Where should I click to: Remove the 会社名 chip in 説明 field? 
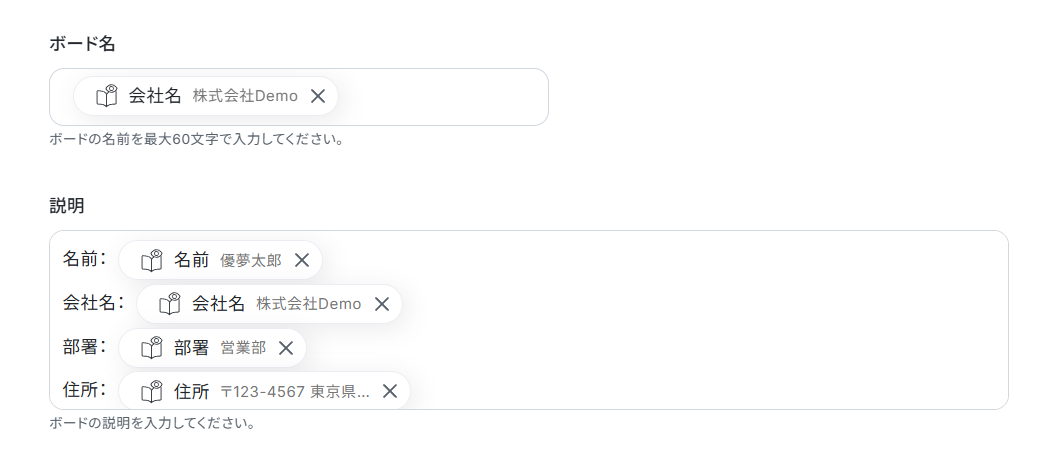(381, 304)
